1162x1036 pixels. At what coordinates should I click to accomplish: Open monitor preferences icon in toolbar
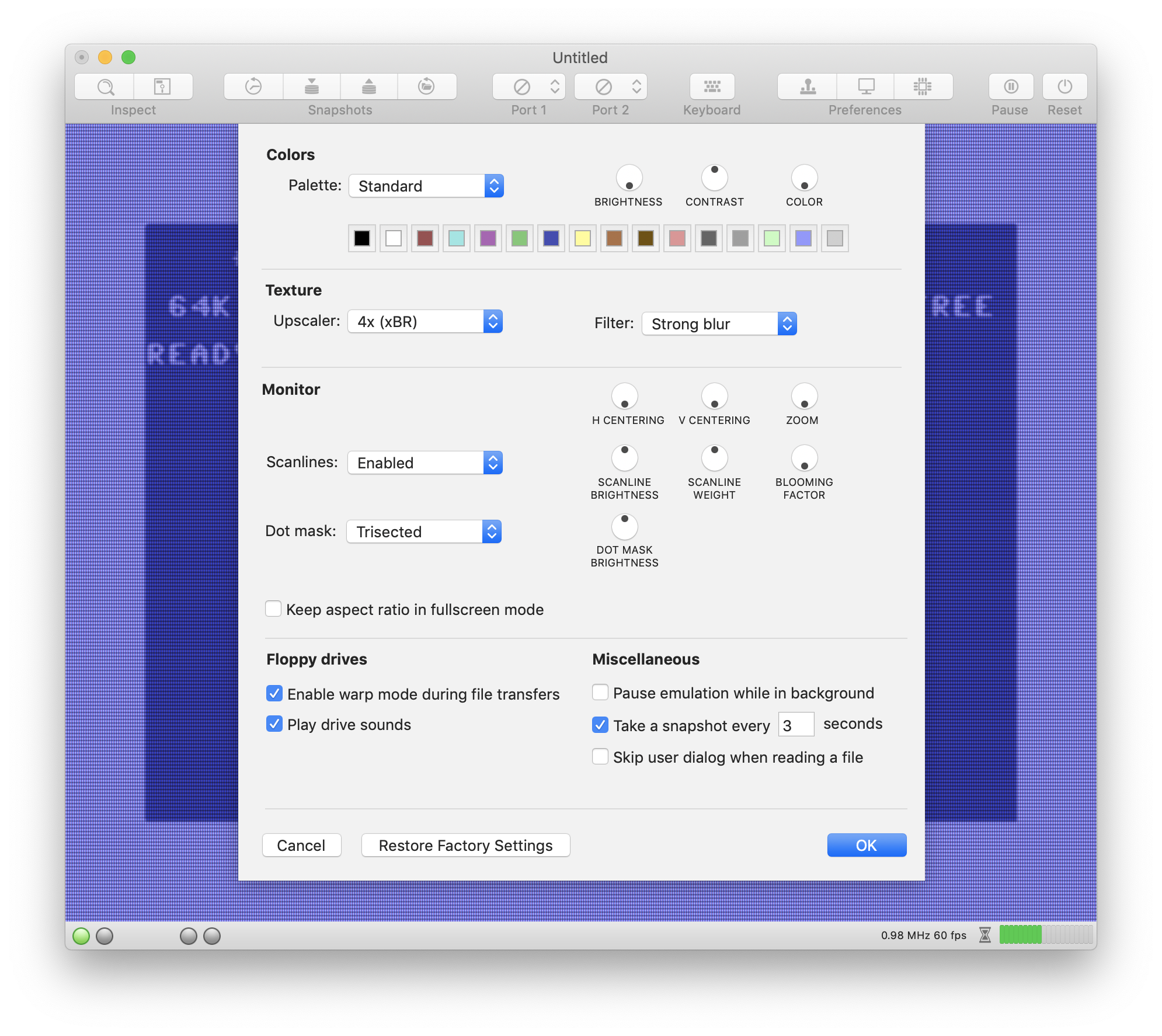pyautogui.click(x=866, y=87)
